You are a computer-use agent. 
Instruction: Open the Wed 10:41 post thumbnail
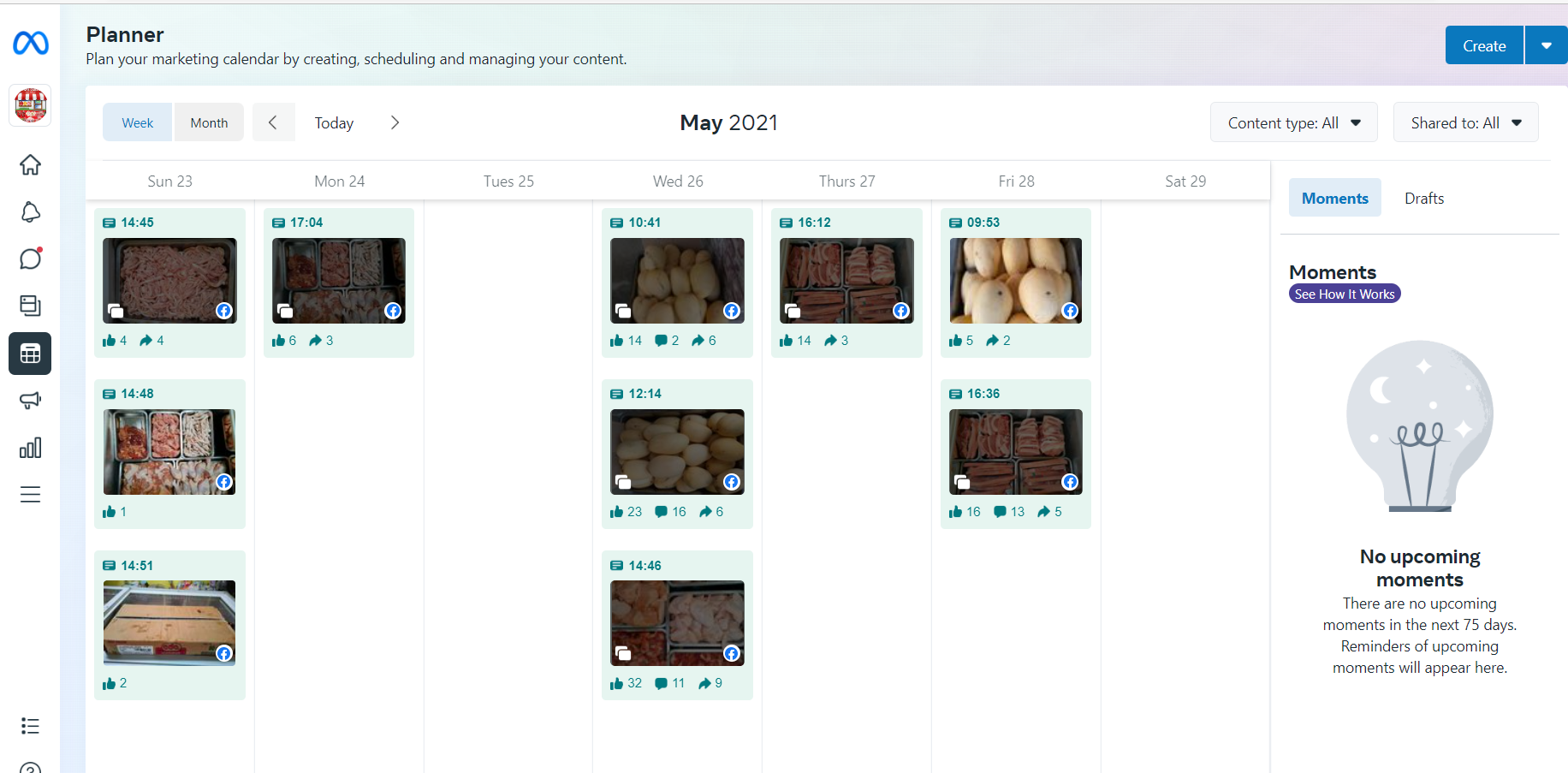pos(677,281)
